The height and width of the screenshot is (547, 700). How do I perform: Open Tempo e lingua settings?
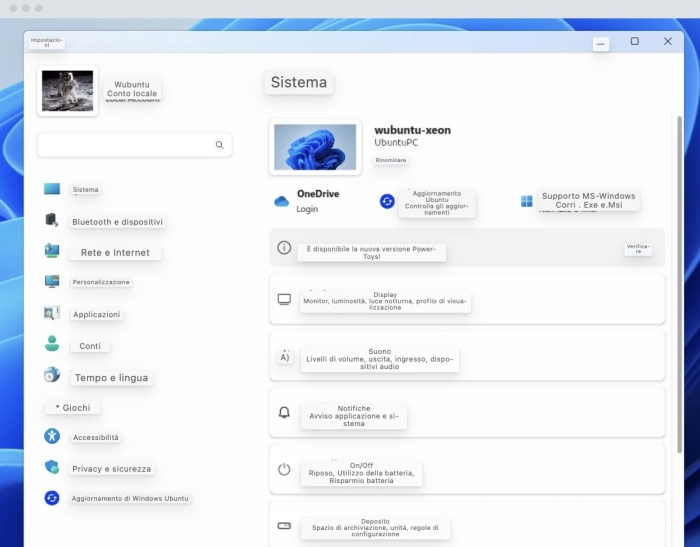point(112,378)
